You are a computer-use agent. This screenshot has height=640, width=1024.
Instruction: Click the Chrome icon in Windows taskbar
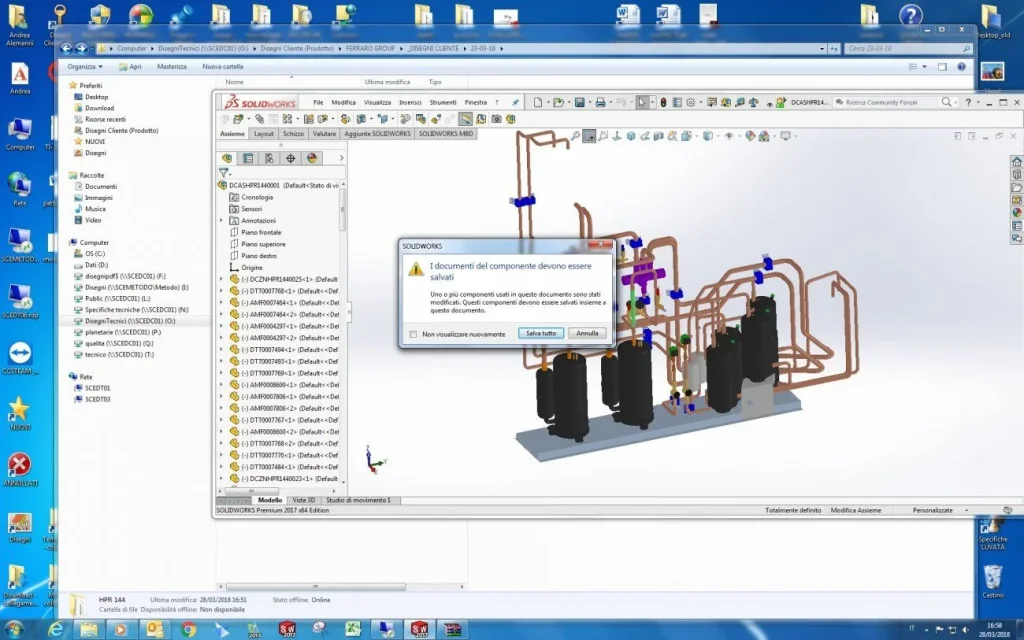click(189, 630)
